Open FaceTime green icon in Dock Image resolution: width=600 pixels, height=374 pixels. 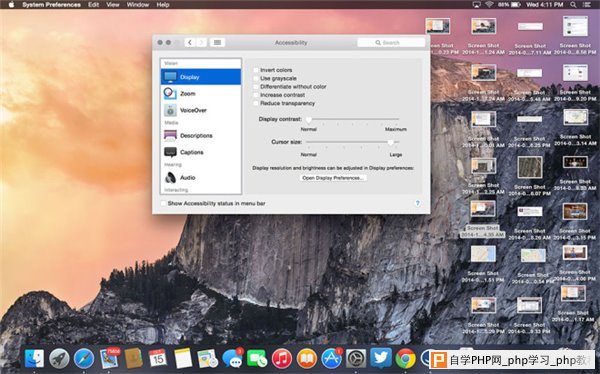[x=257, y=359]
